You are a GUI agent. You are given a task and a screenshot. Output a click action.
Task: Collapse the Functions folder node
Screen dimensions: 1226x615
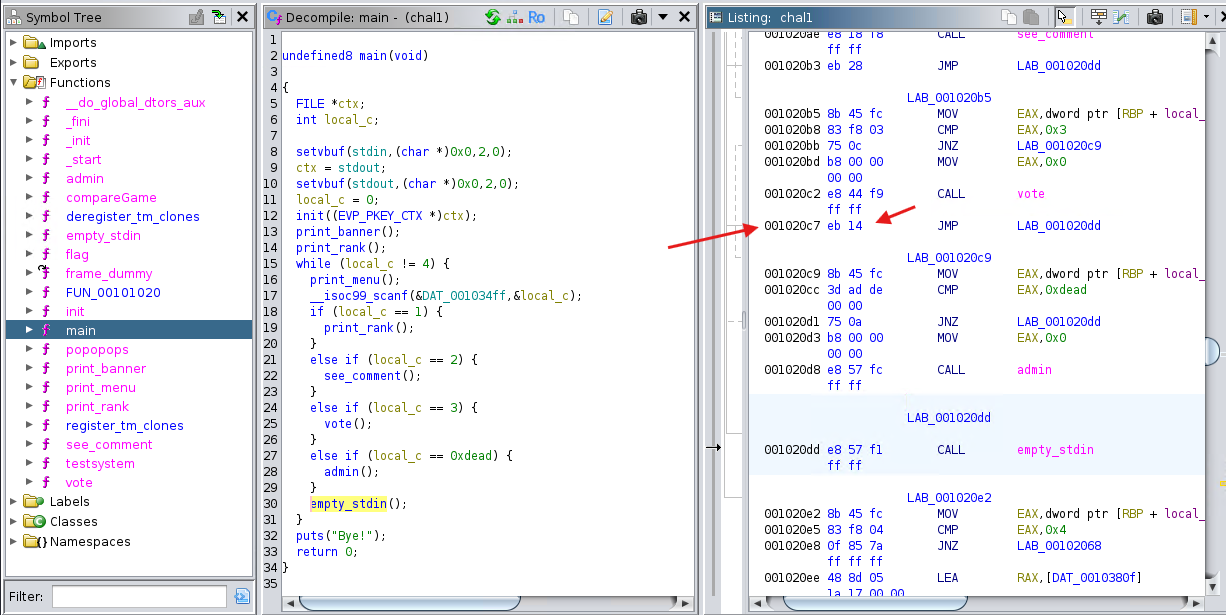tap(13, 83)
